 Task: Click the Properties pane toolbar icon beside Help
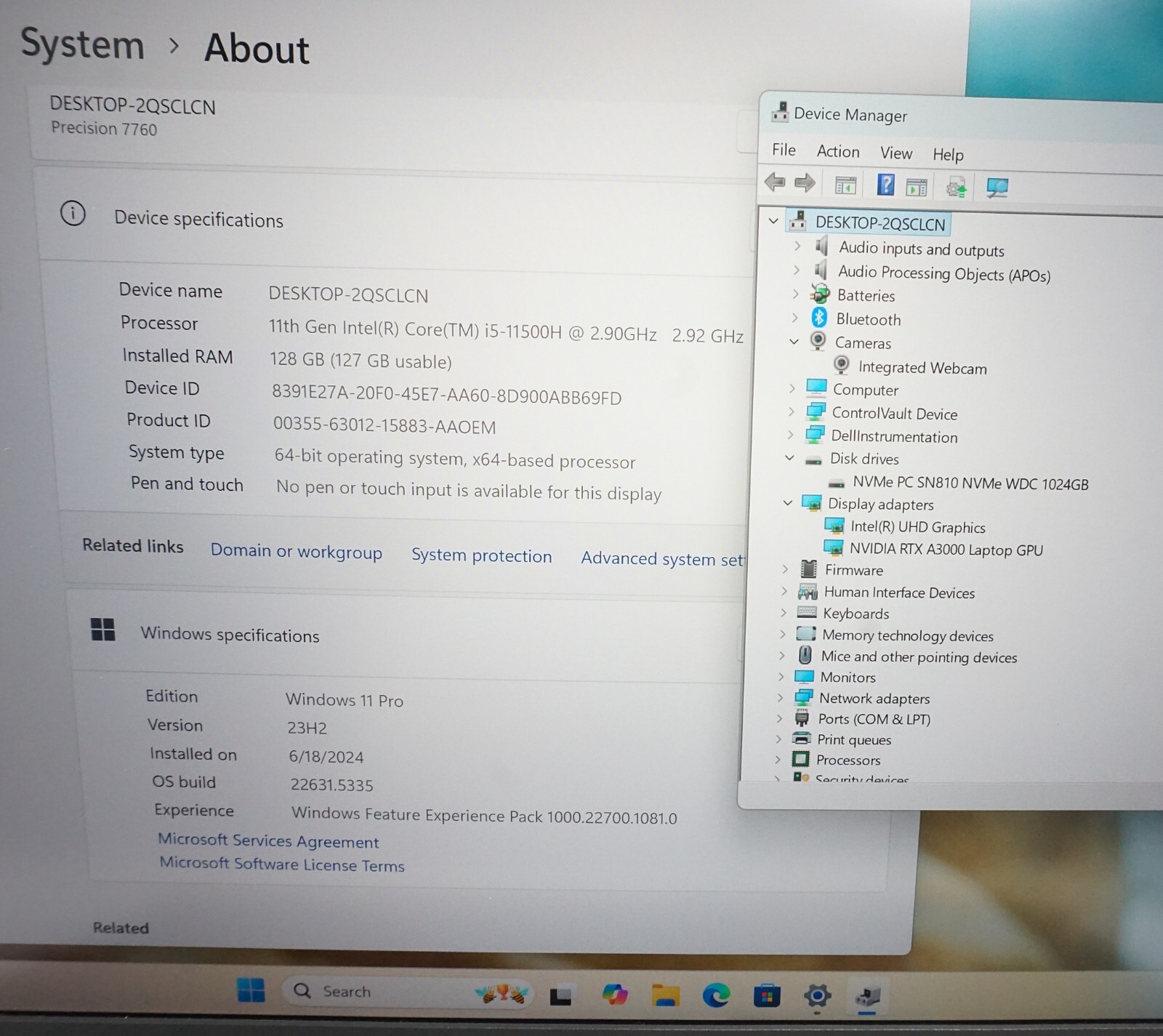point(917,188)
